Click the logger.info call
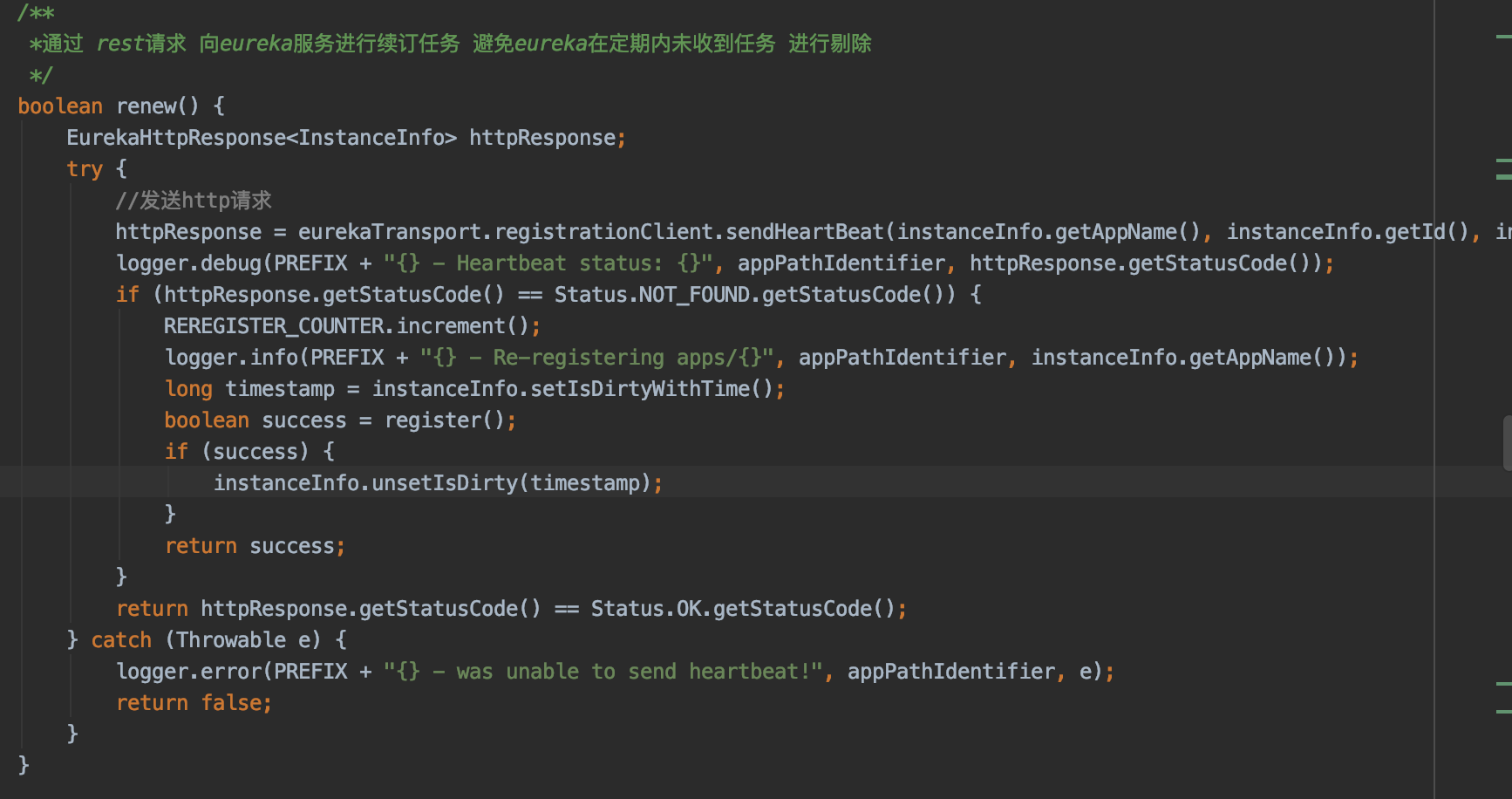The width and height of the screenshot is (1512, 799). tap(232, 358)
